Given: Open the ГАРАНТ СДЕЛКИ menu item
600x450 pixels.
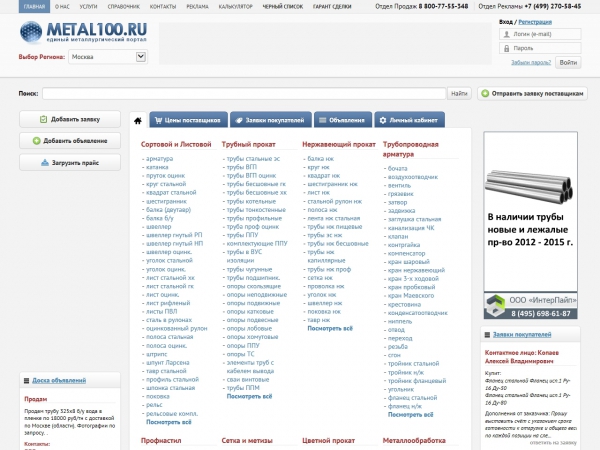Looking at the screenshot, I should pos(332,7).
